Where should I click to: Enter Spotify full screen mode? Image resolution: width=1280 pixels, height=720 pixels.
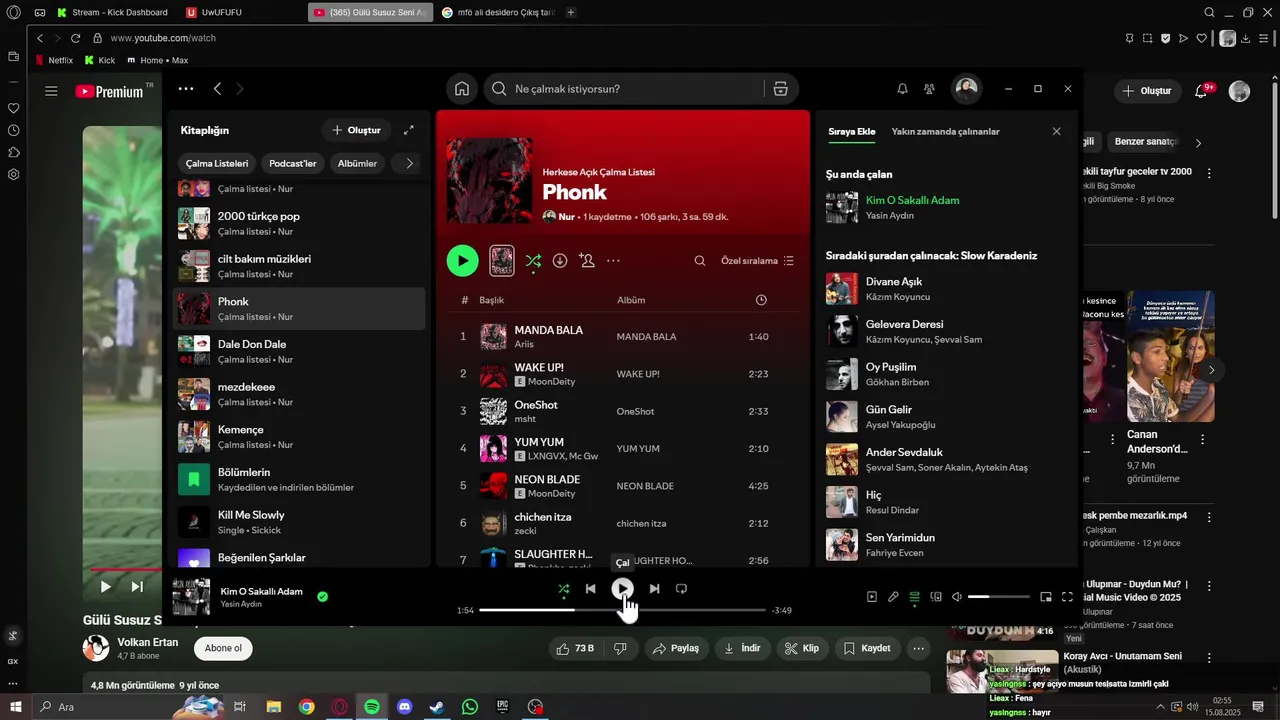coord(1067,597)
